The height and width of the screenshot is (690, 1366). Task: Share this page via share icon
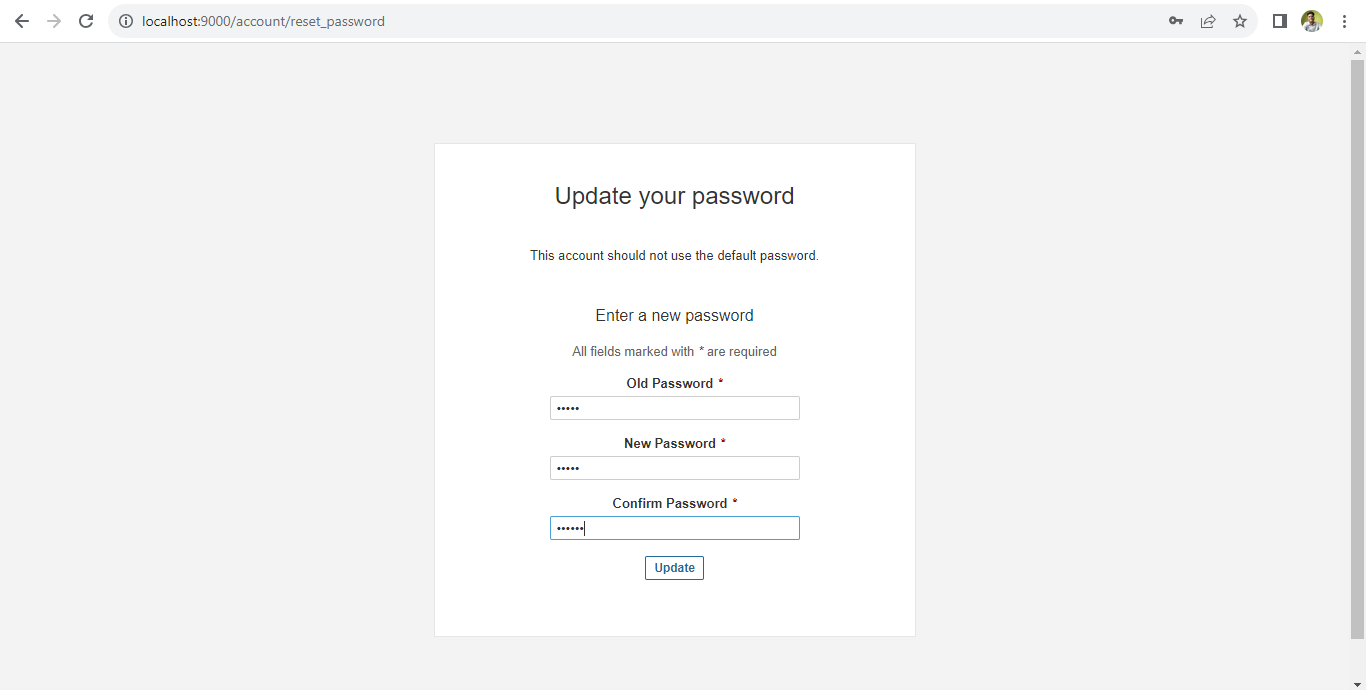click(x=1208, y=21)
